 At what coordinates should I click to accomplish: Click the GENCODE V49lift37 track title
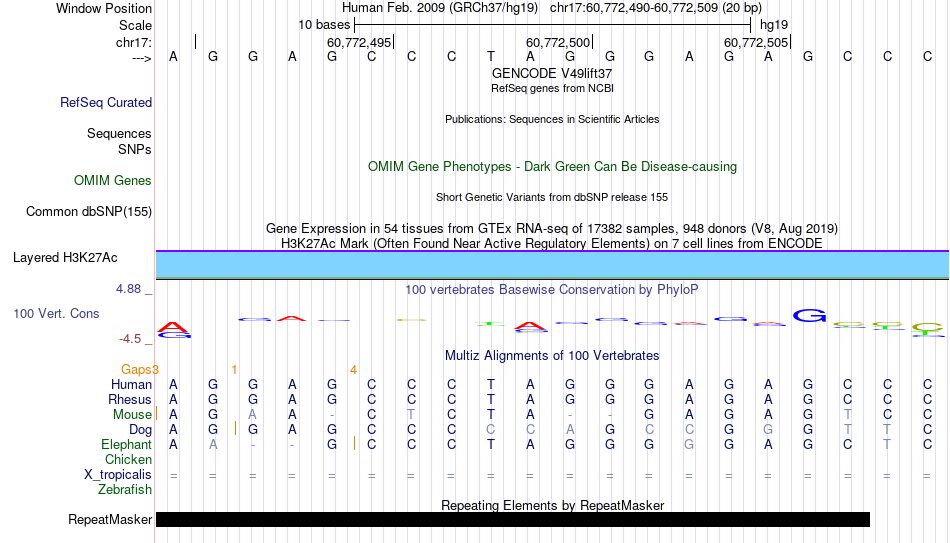(552, 73)
